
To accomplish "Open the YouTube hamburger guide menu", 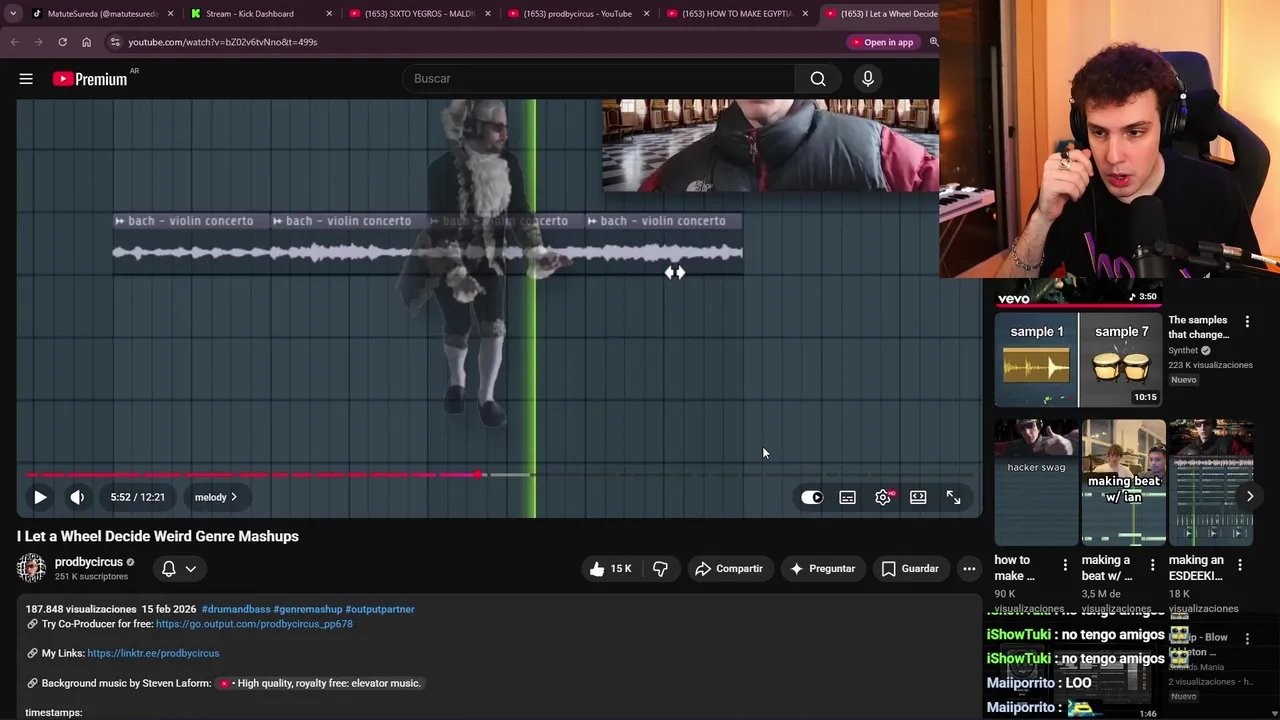I will coord(26,79).
